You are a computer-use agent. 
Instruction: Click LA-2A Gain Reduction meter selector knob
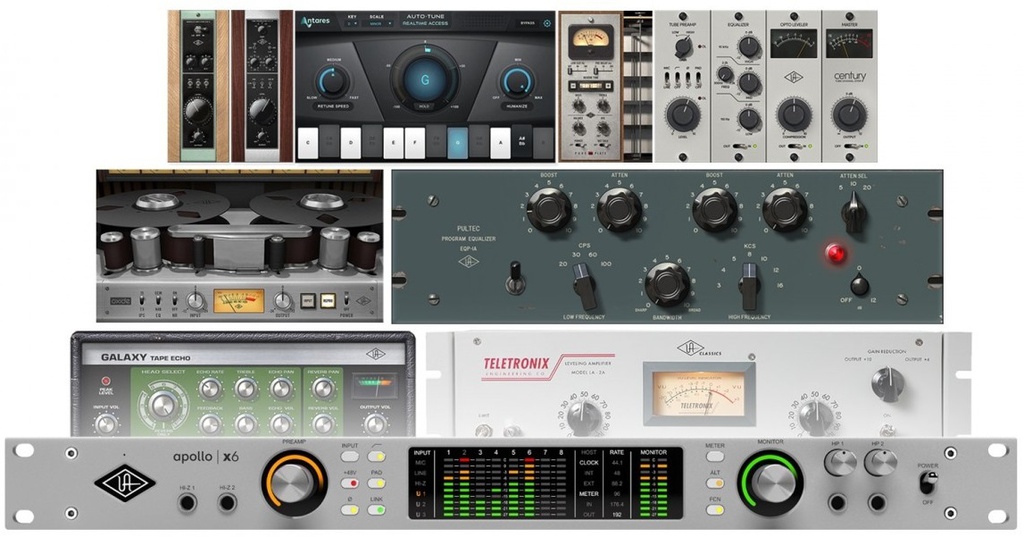click(x=888, y=383)
